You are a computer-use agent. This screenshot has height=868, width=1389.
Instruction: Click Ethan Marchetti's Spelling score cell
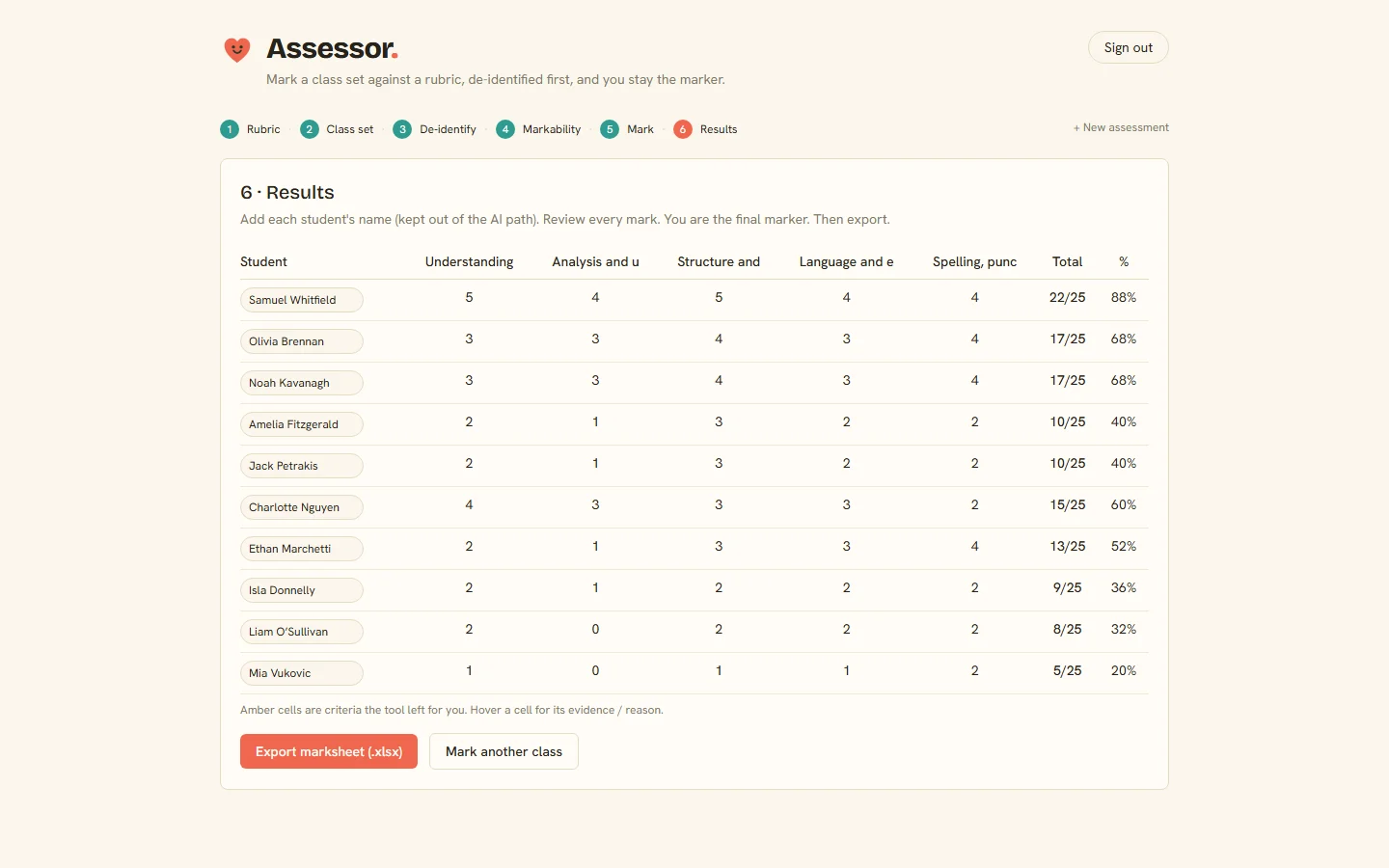(x=974, y=546)
